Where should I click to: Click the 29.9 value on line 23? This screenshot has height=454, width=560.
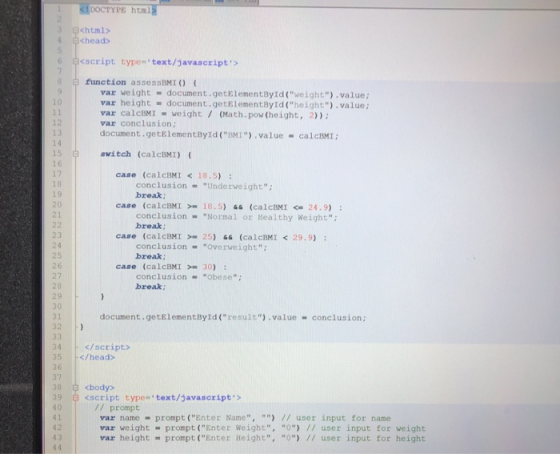(x=303, y=238)
